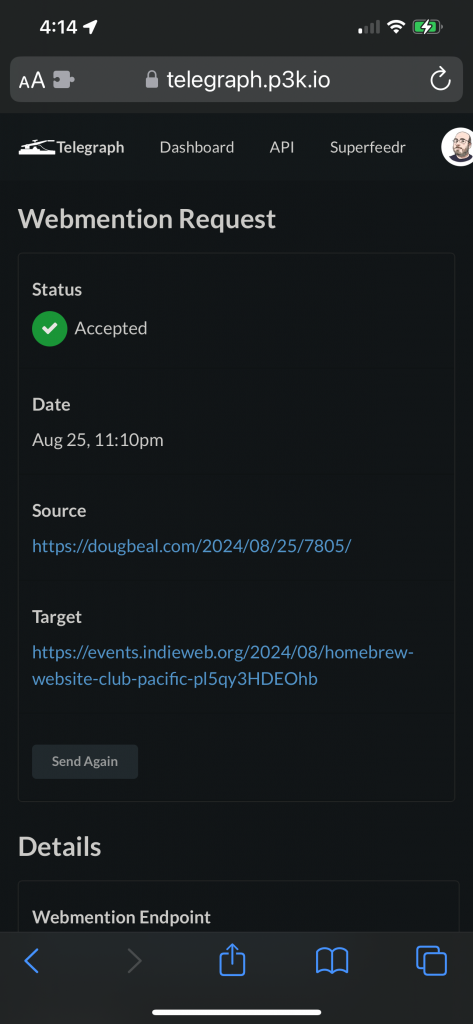This screenshot has width=473, height=1024.
Task: Tap the Safari forward arrow
Action: 134,961
